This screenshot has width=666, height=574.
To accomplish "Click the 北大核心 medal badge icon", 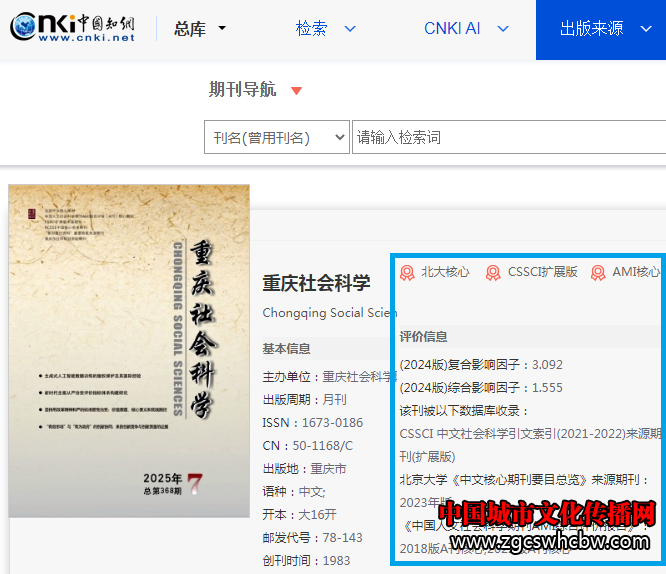I will [407, 272].
